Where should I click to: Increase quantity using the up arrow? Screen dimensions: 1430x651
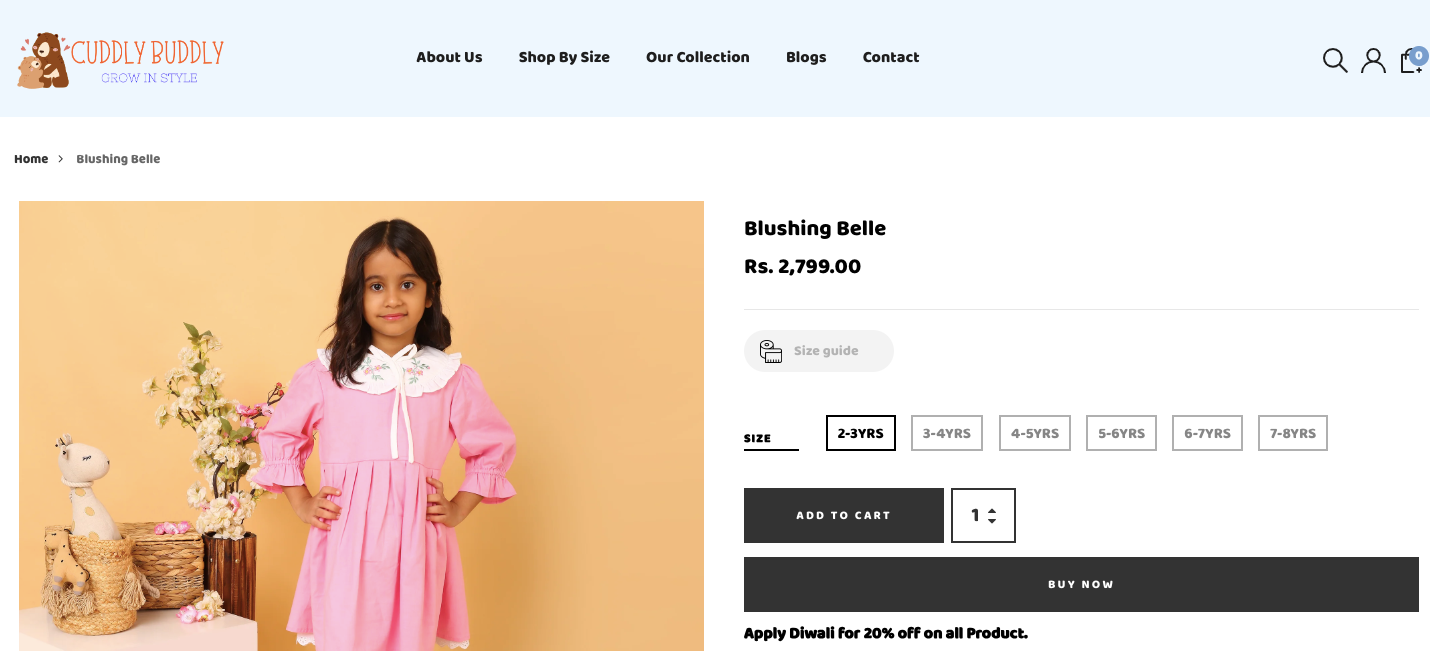(992, 510)
